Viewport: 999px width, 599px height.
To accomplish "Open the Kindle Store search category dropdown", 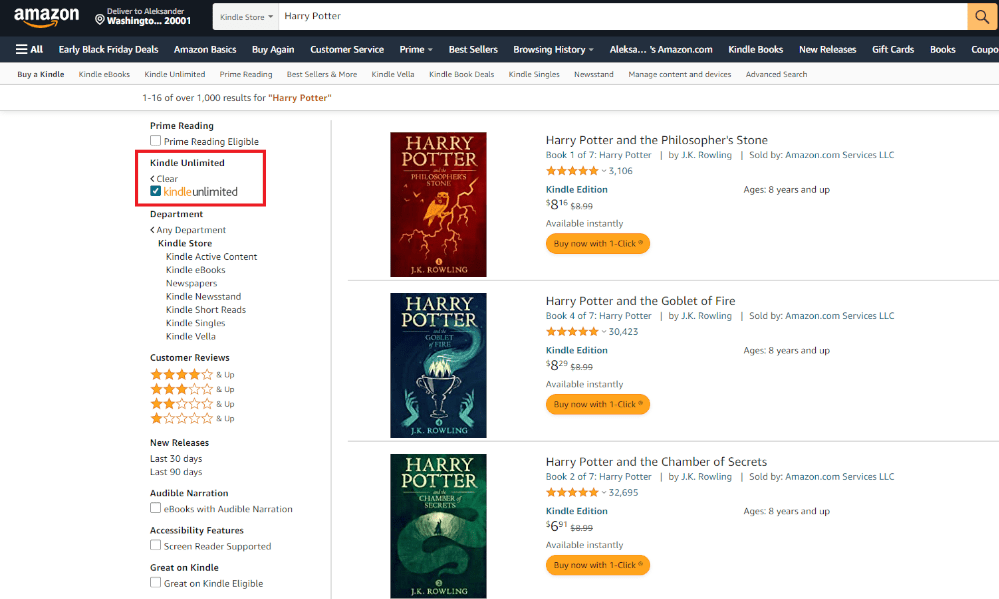I will [246, 17].
